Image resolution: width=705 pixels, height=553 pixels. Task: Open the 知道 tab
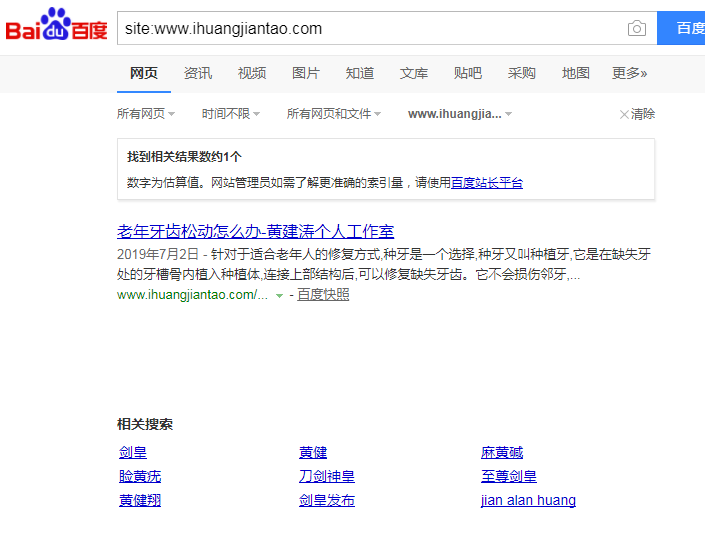coord(360,73)
